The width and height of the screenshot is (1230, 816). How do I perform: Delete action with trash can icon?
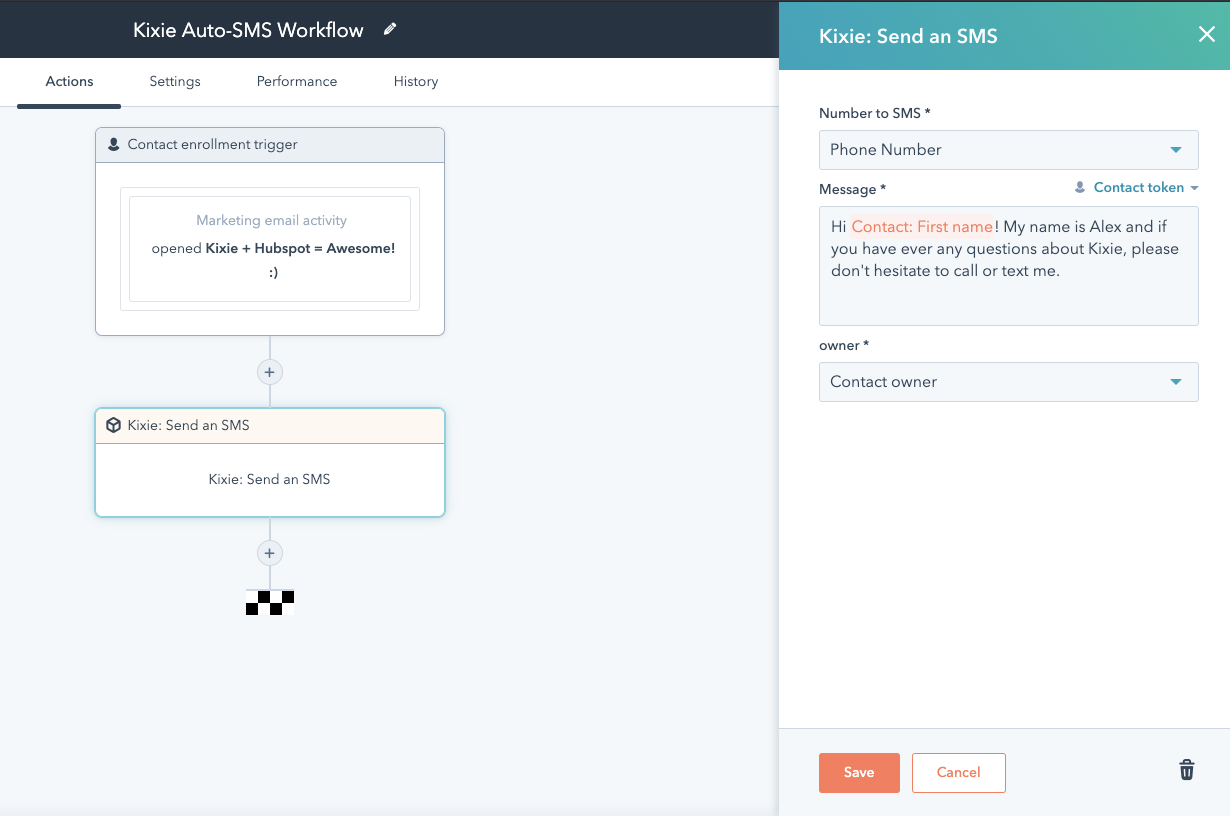1186,770
